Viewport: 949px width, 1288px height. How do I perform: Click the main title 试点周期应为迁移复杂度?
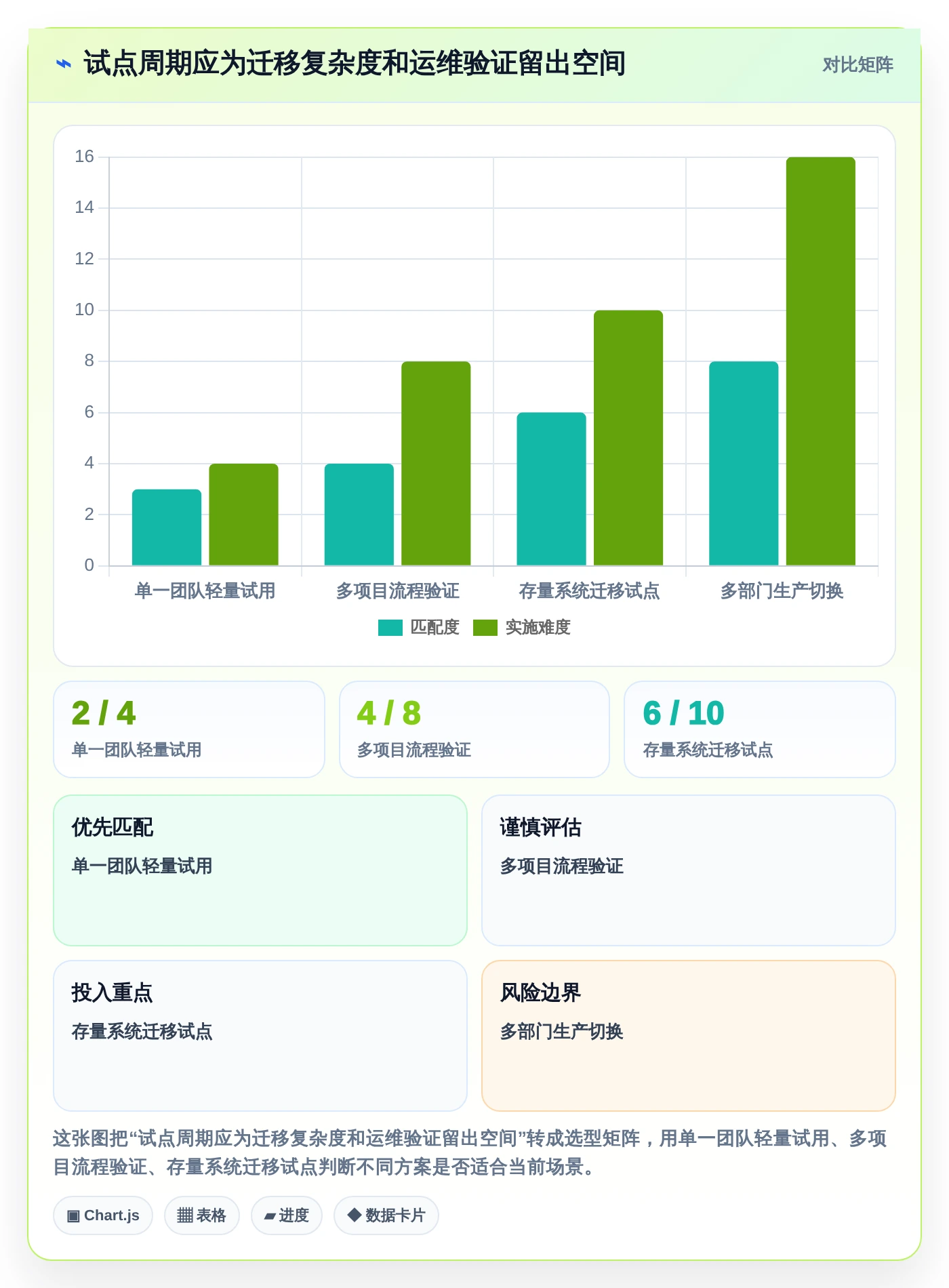[355, 64]
